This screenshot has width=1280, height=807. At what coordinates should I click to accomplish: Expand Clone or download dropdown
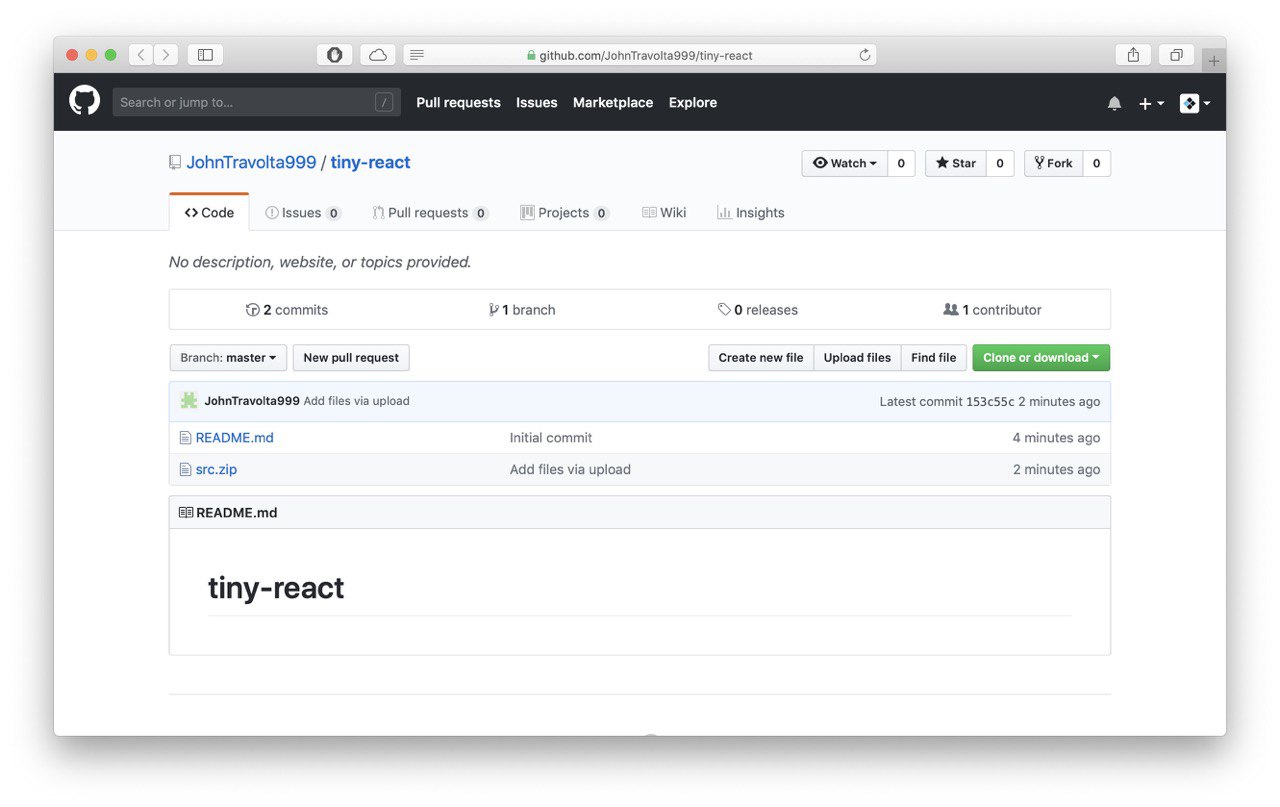[1041, 357]
